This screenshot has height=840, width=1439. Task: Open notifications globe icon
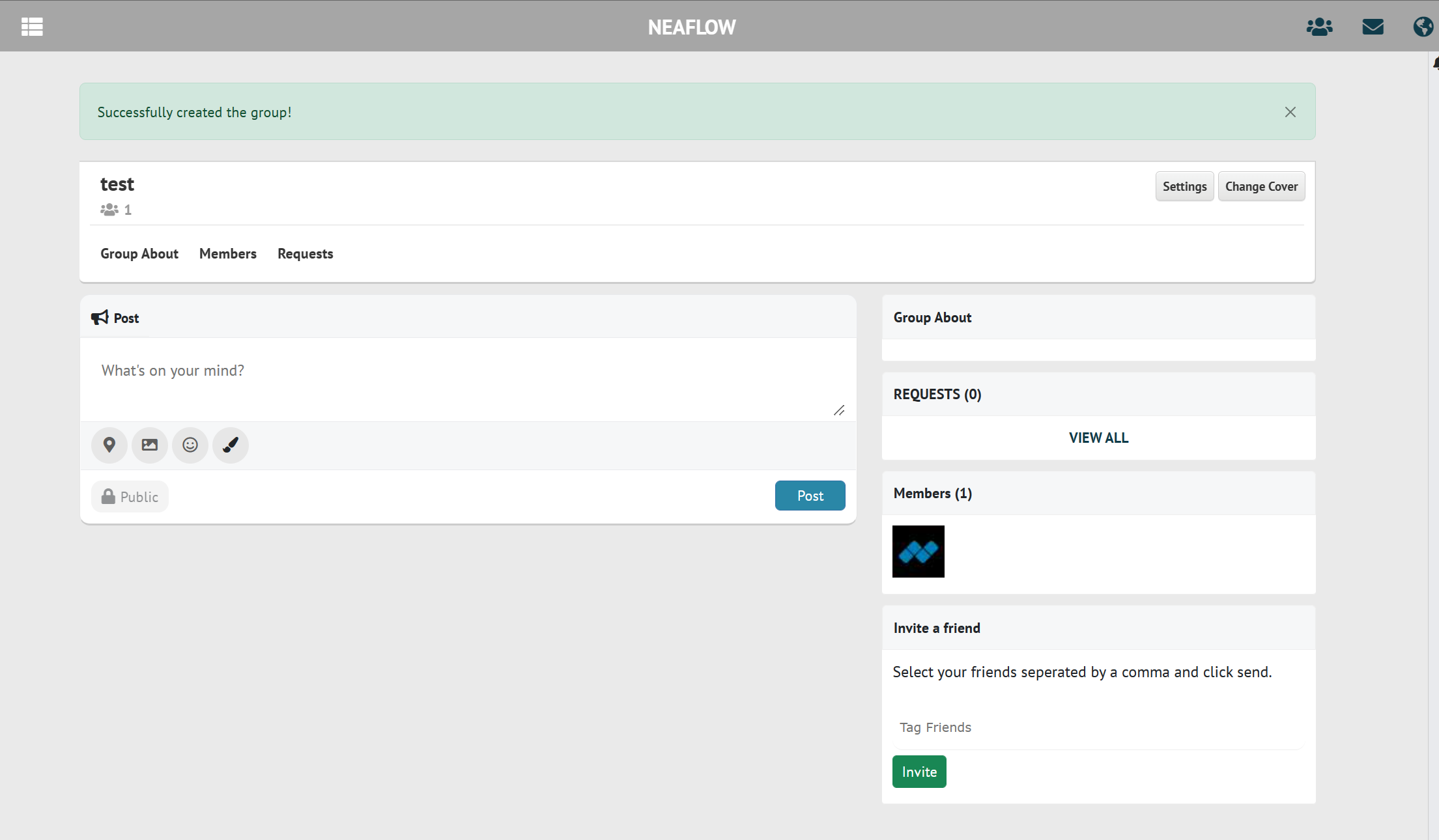tap(1423, 27)
